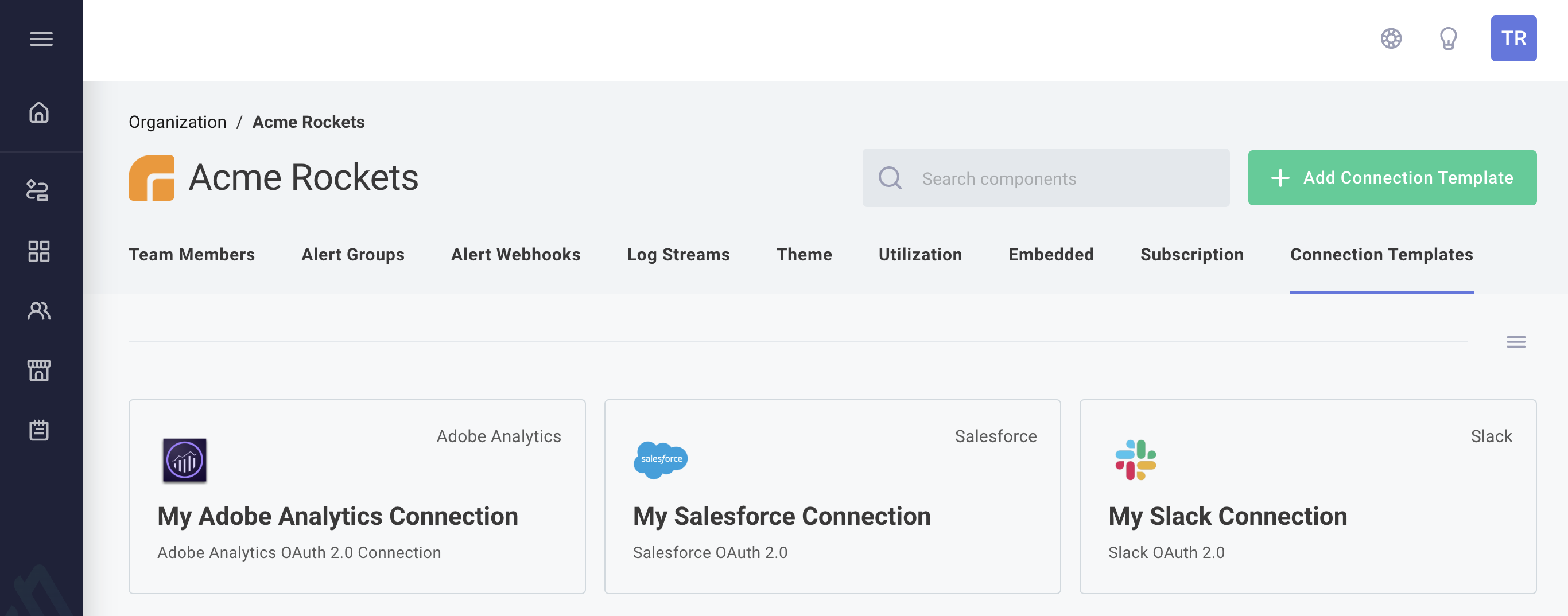Click the Salesforce cloud logo
Screen dimensions: 1568x616
click(661, 460)
